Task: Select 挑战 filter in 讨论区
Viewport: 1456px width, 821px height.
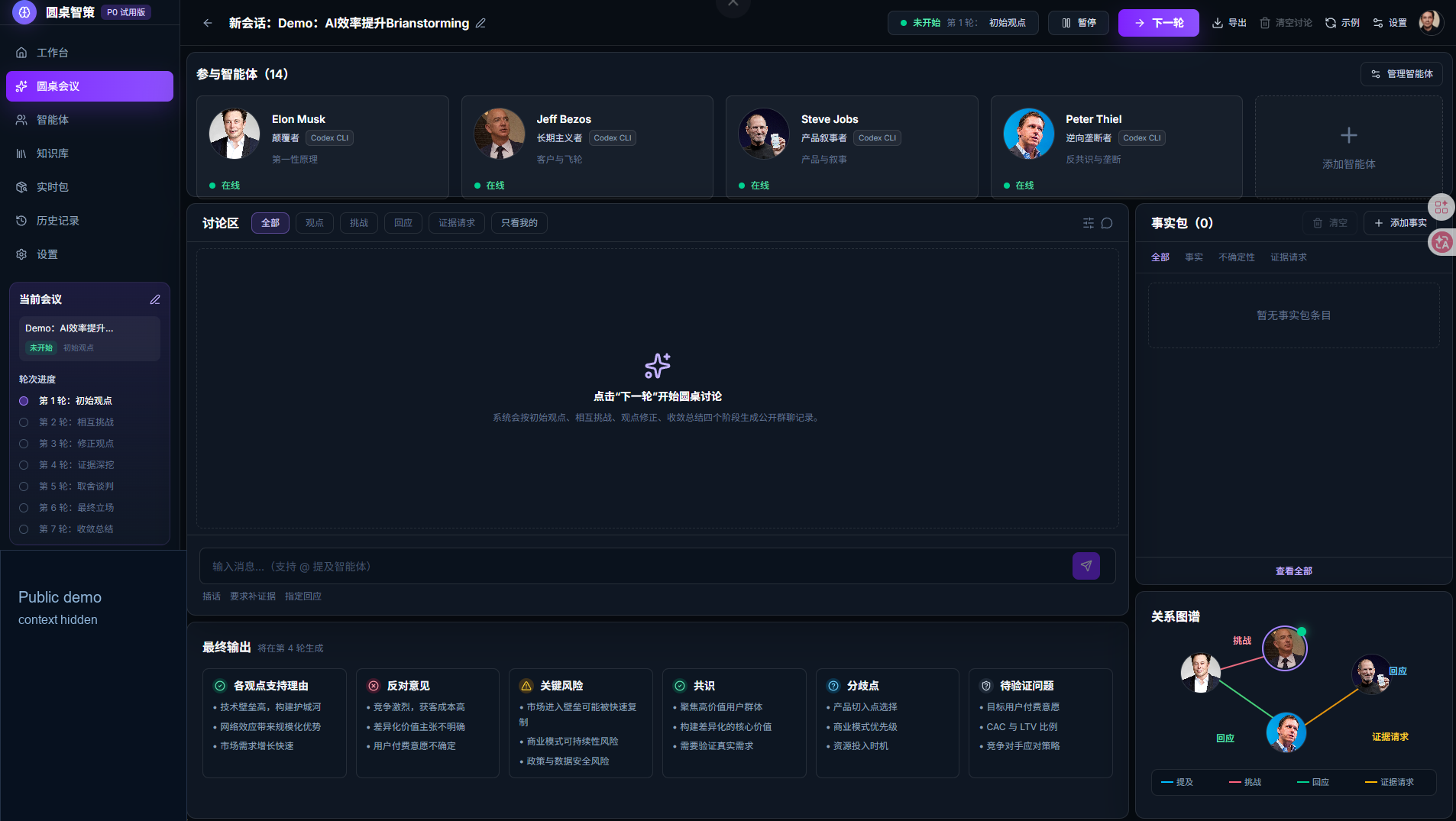Action: pyautogui.click(x=359, y=223)
